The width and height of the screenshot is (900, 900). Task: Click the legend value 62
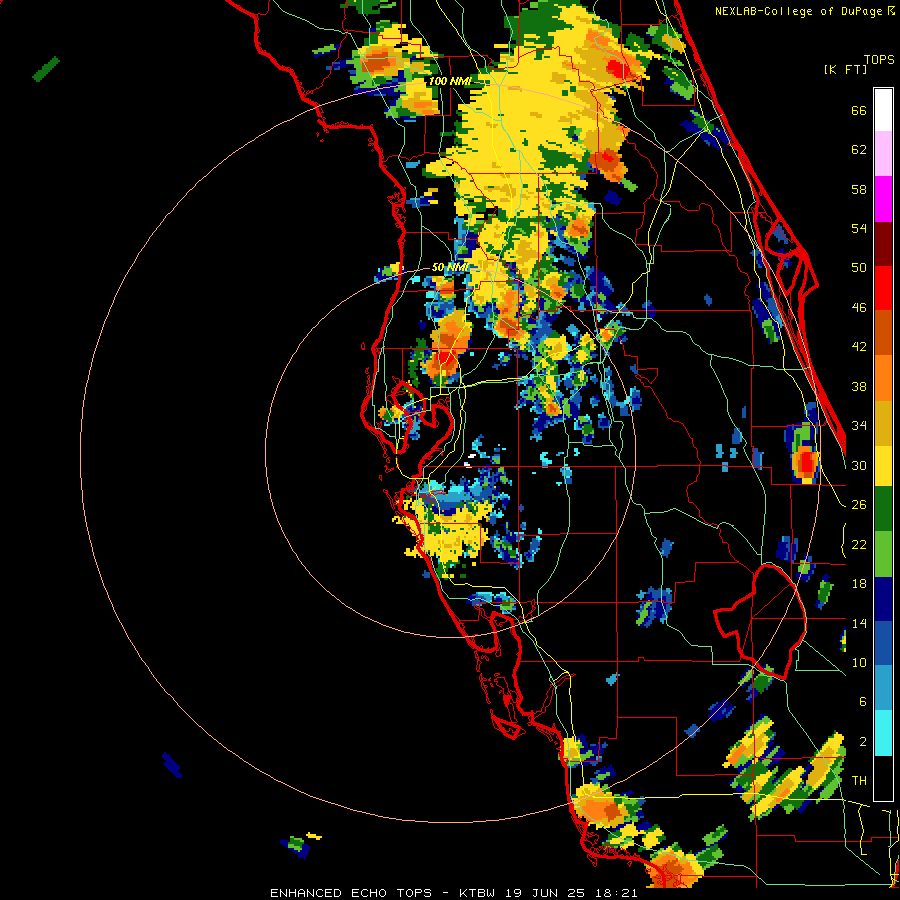click(x=859, y=150)
